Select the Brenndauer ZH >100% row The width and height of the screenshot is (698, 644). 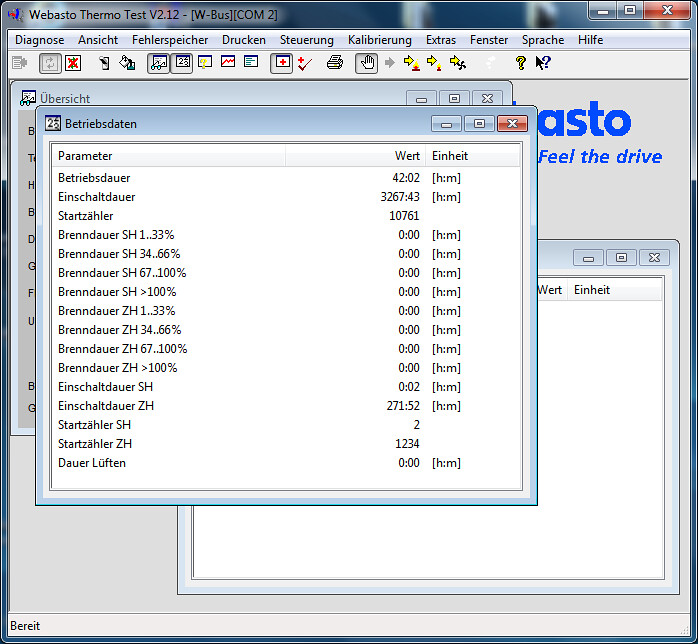click(286, 368)
